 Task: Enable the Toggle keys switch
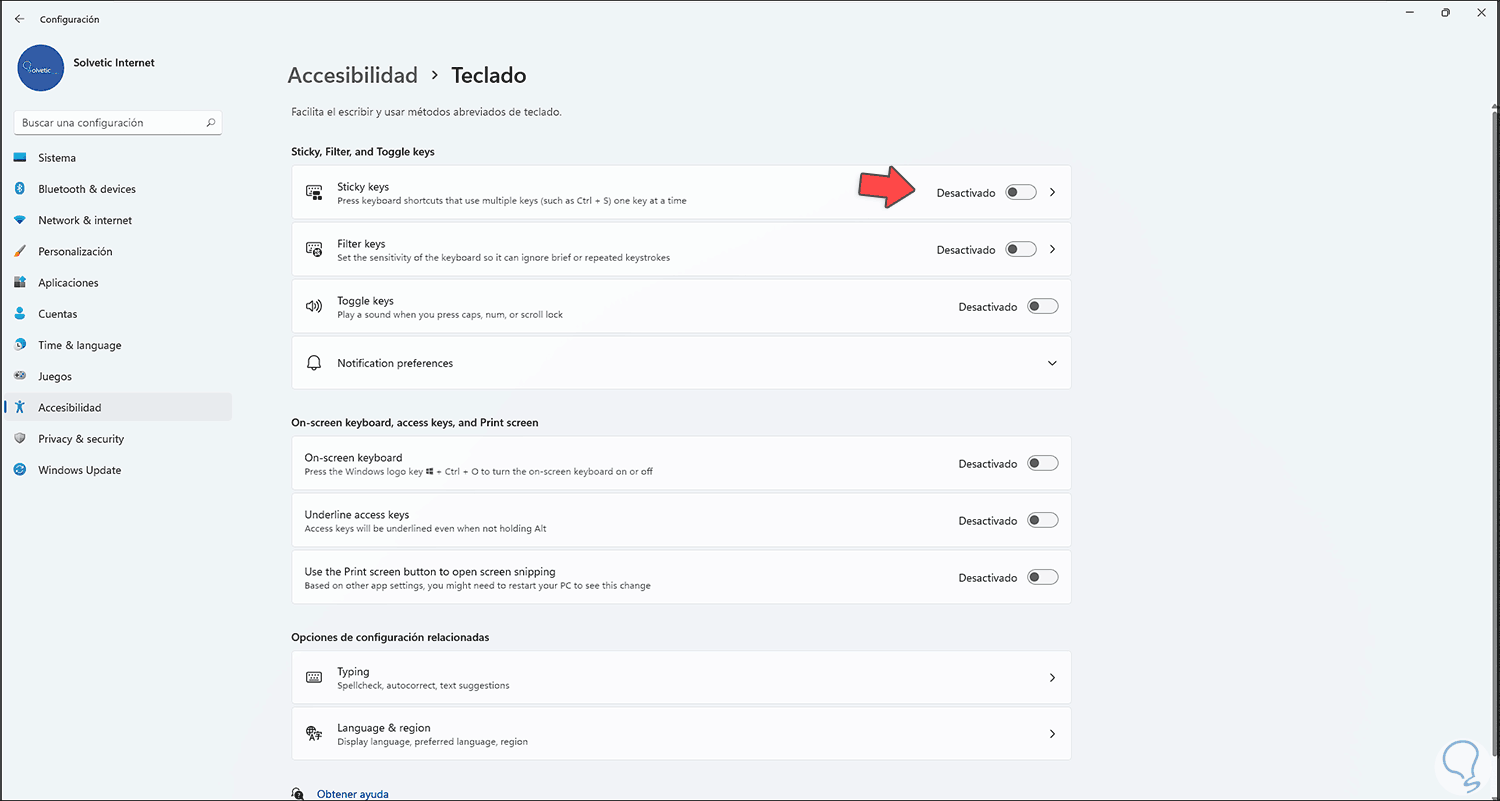pos(1042,307)
